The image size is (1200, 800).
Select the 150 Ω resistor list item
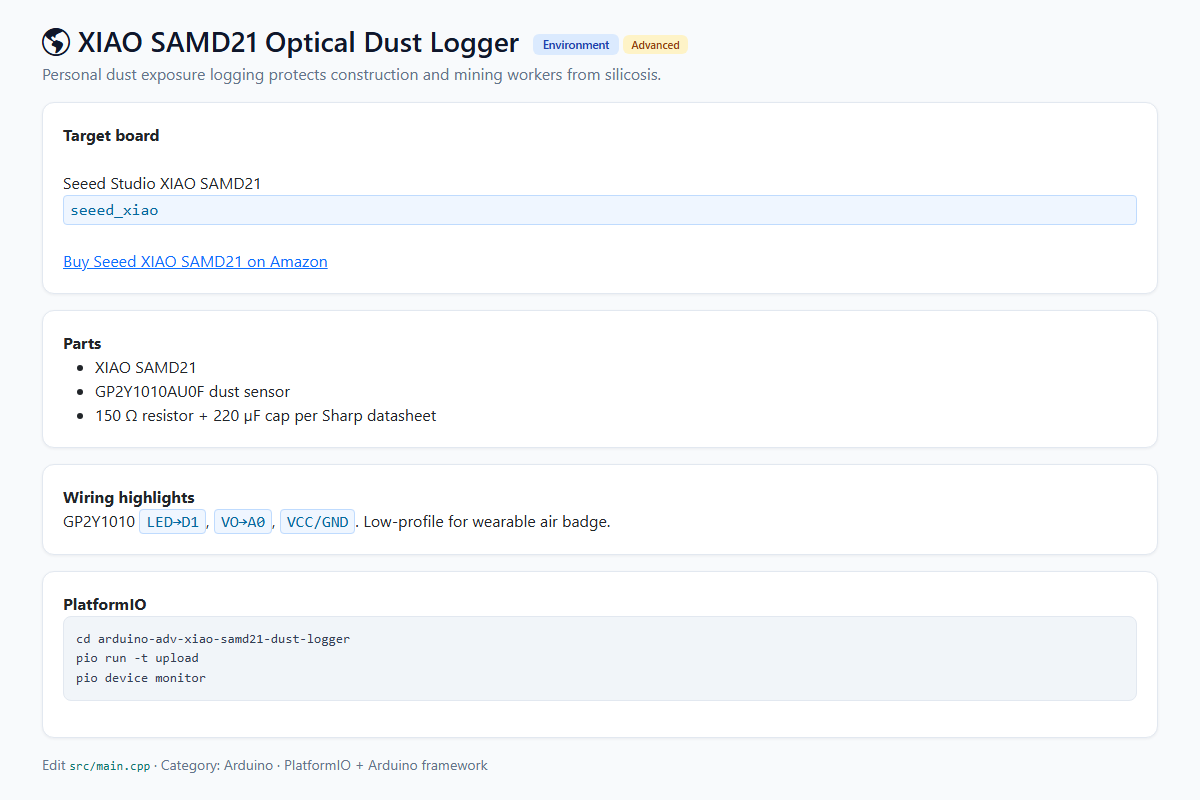[265, 416]
